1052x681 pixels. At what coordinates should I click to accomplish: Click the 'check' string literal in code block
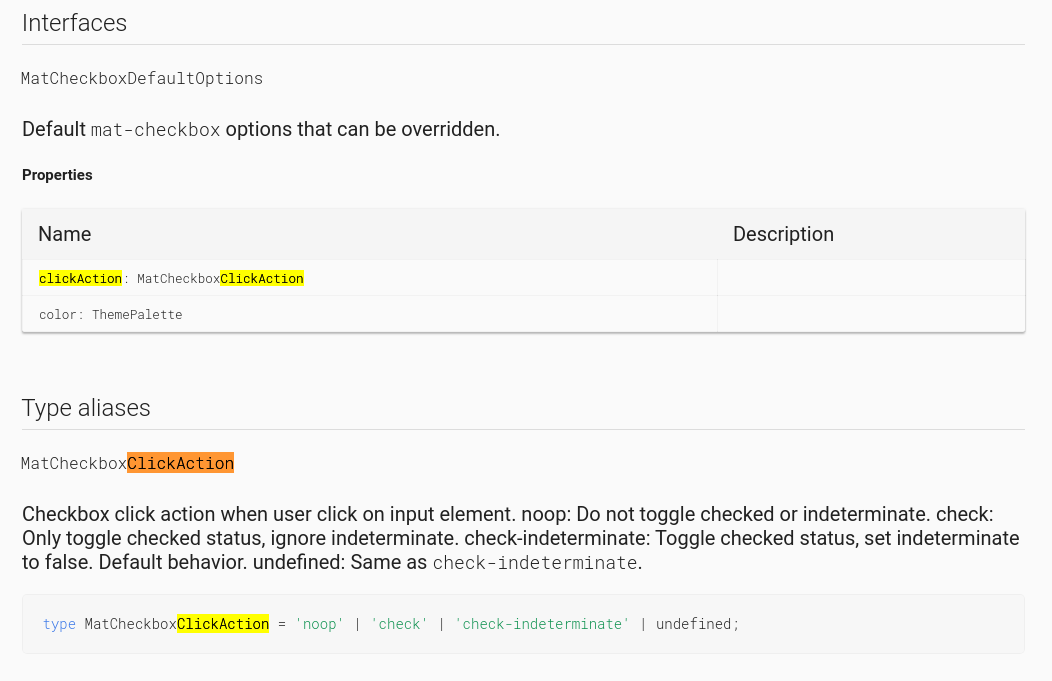point(399,624)
